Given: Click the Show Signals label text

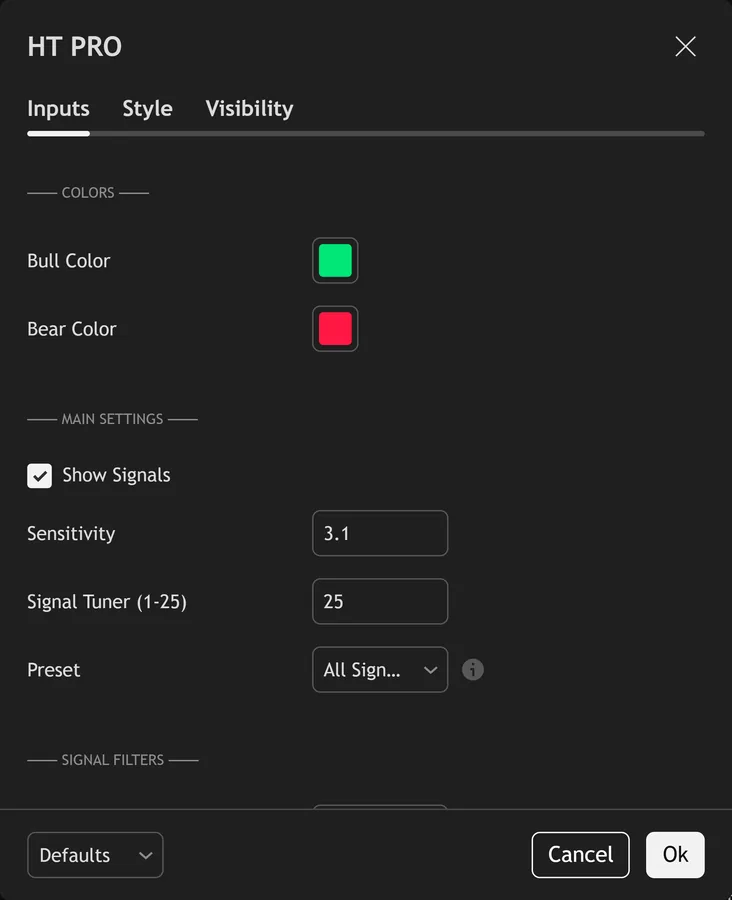Looking at the screenshot, I should [x=117, y=475].
